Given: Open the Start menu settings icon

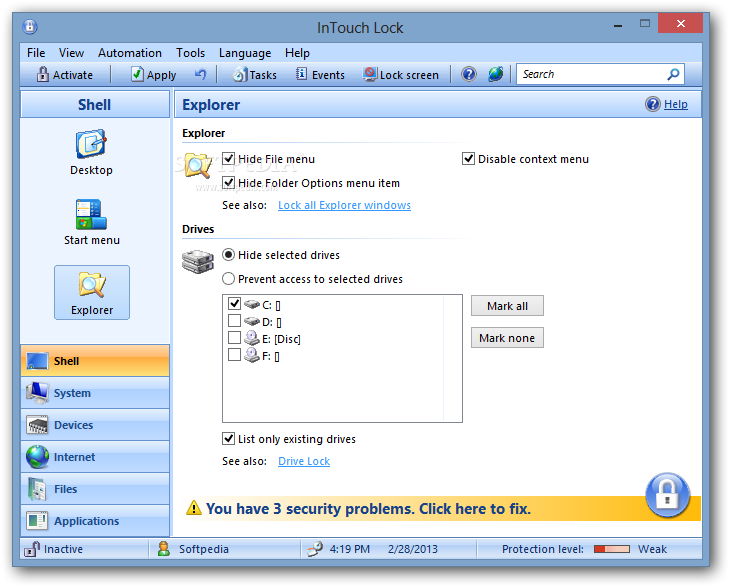Looking at the screenshot, I should [92, 223].
